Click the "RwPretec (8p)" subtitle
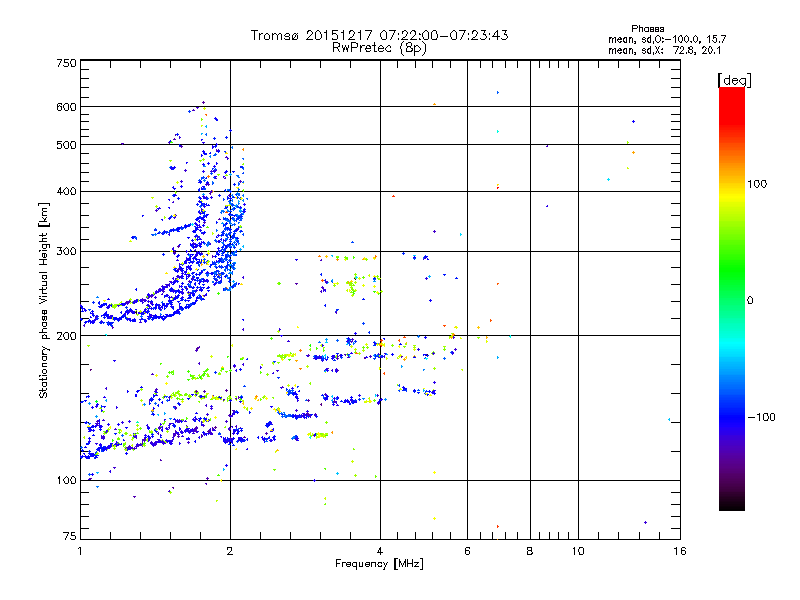Image resolution: width=800 pixels, height=600 pixels. [x=379, y=48]
